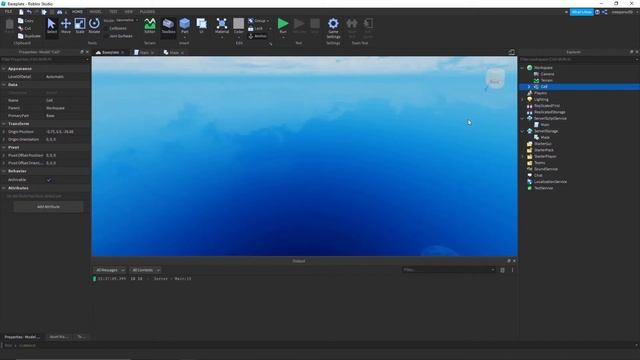This screenshot has height=360, width=640.
Task: Select ServerStorage in Explorer
Action: click(546, 131)
